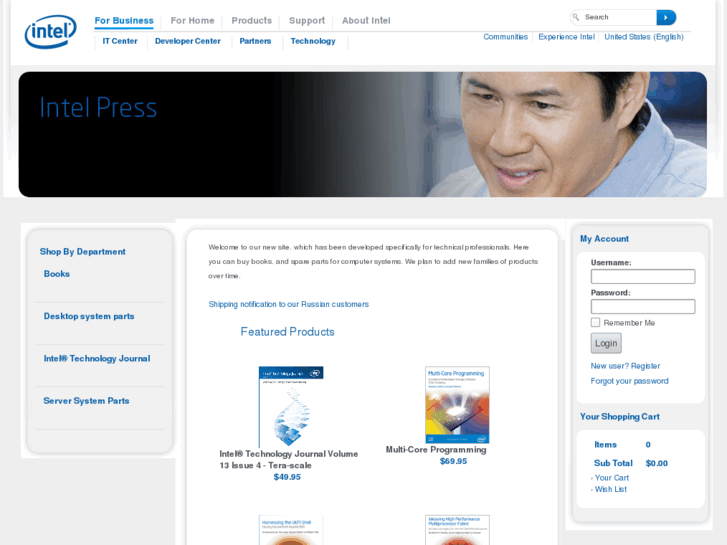Open the Harnessing the UEFI Shell cover

click(291, 530)
